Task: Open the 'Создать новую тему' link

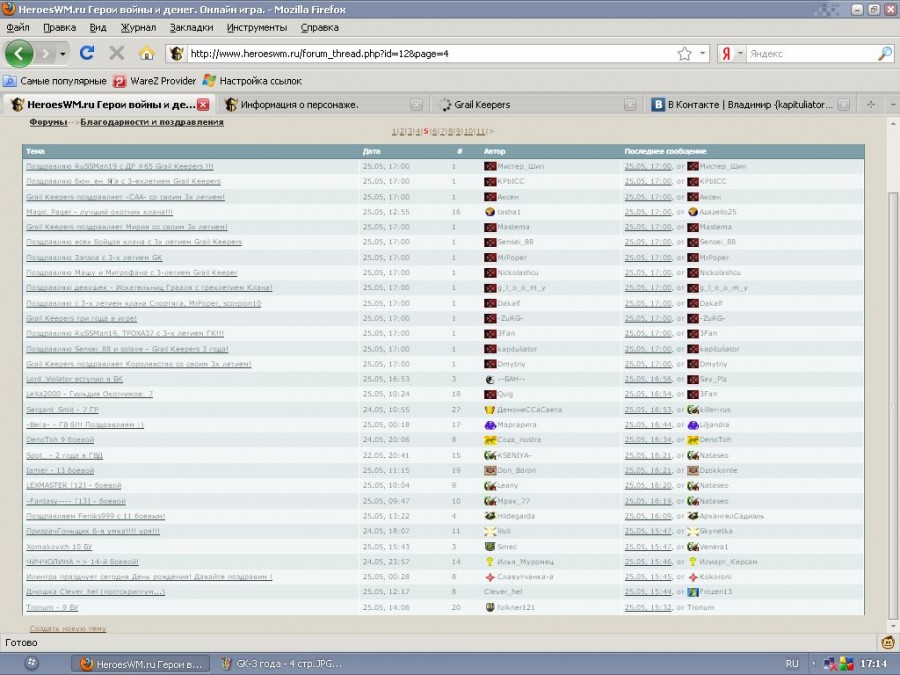Action: coord(68,628)
